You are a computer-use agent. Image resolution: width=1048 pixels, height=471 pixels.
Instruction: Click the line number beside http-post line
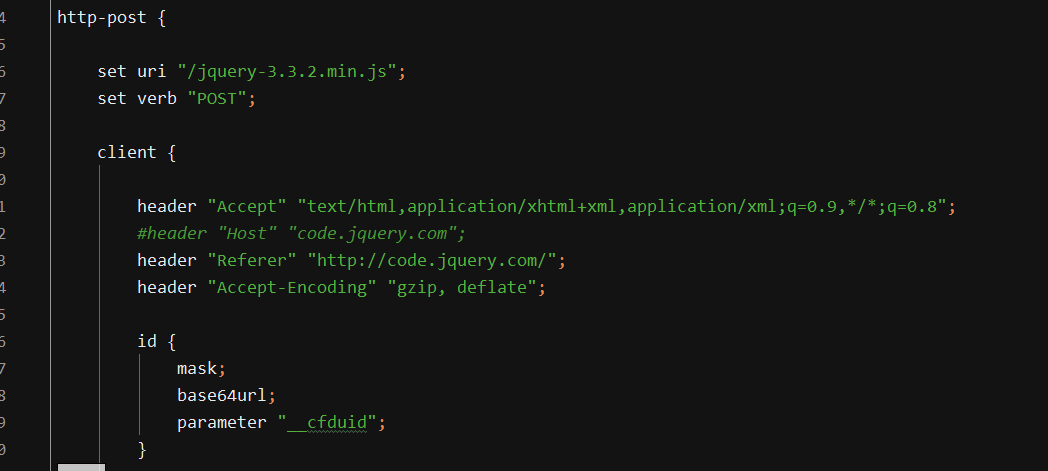[x=3, y=17]
